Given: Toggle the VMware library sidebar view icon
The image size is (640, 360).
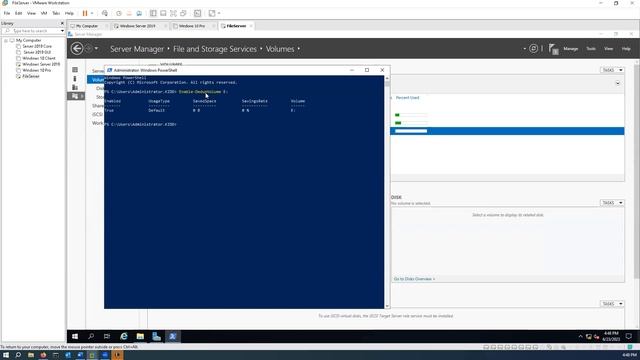Looking at the screenshot, I should (153, 13).
